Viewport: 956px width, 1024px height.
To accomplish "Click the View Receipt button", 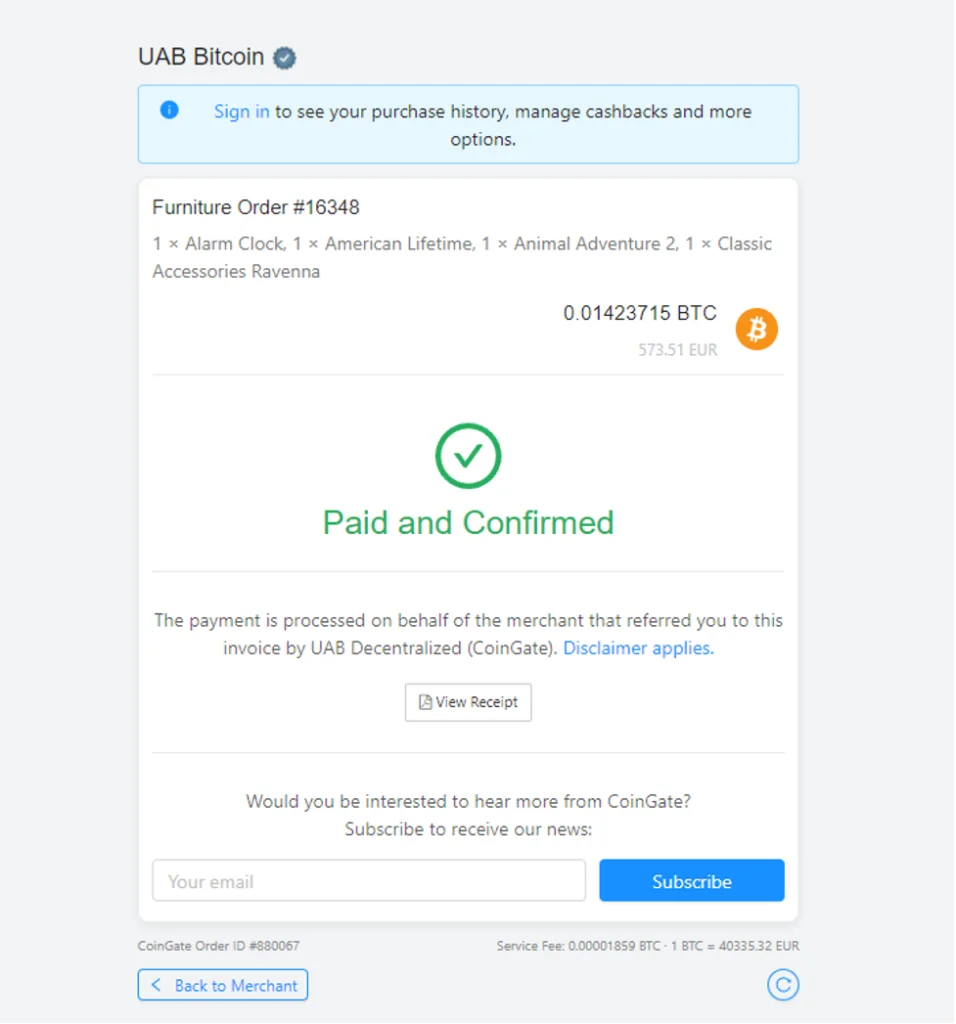I will click(x=468, y=703).
